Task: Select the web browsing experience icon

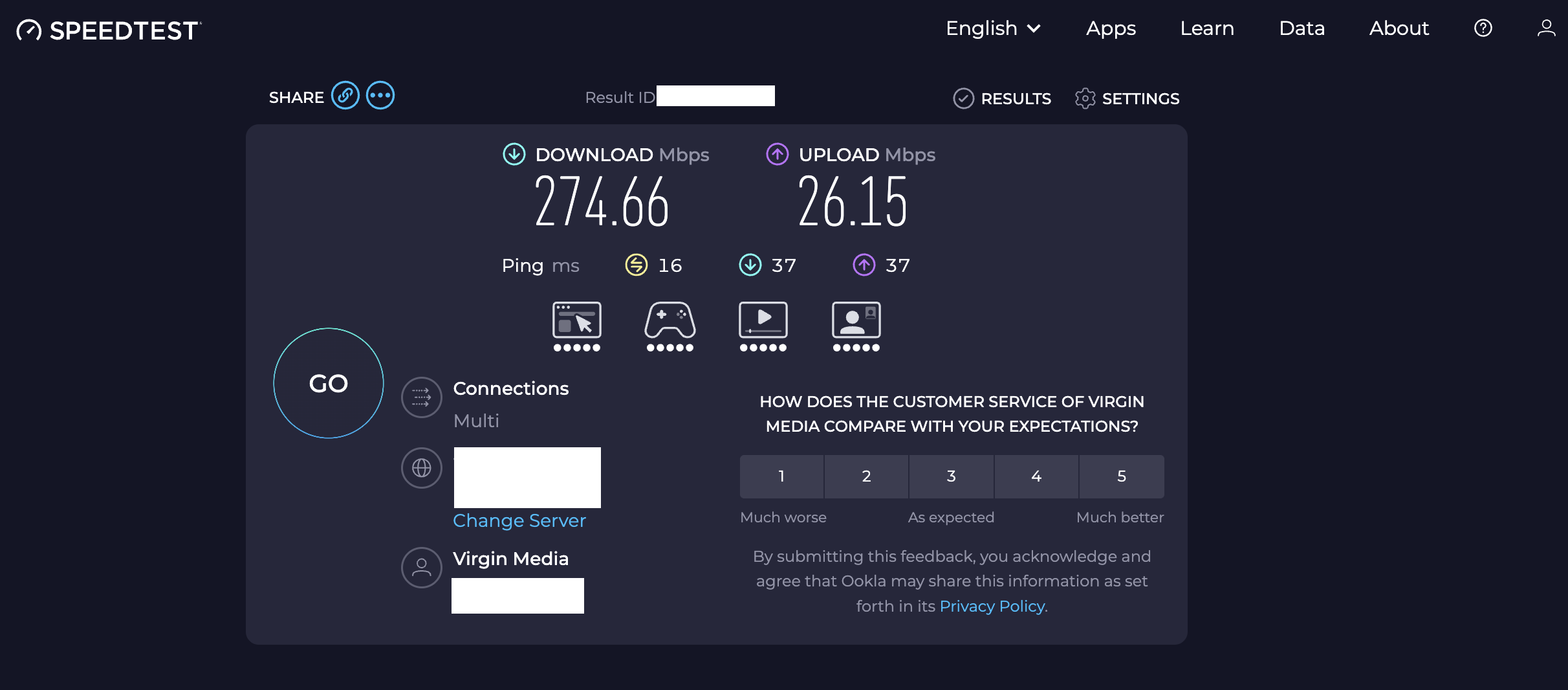Action: [x=577, y=326]
